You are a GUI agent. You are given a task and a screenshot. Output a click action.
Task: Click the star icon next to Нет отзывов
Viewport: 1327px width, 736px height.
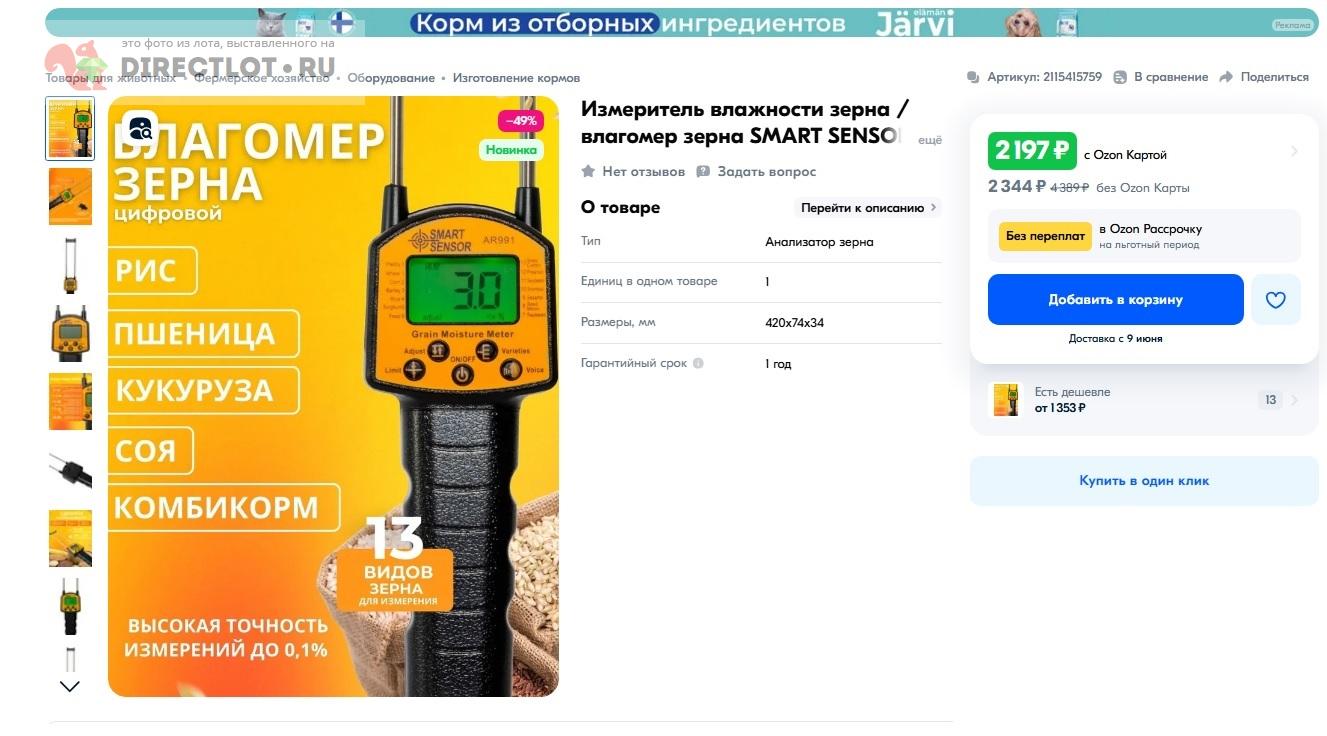pyautogui.click(x=588, y=171)
